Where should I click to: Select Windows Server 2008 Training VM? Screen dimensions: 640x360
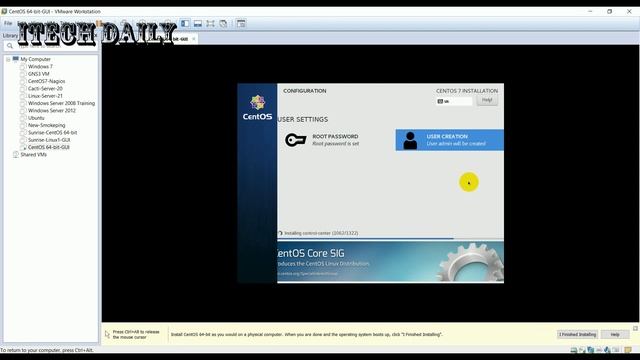tap(61, 103)
